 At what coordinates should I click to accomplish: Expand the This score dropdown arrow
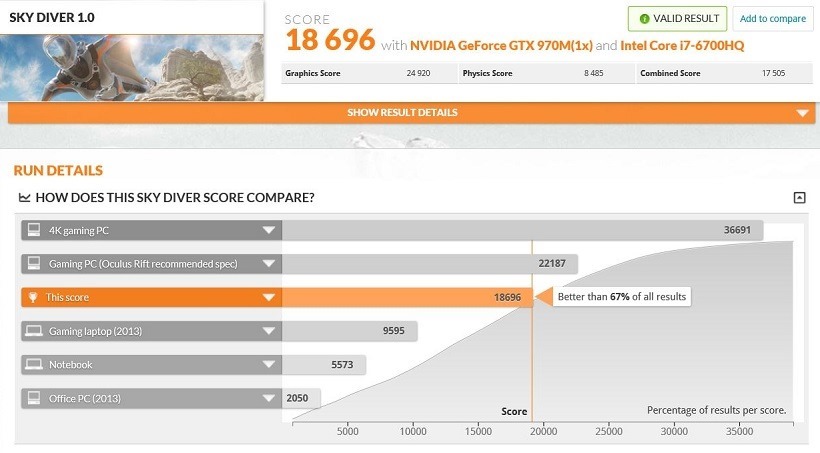pos(269,297)
